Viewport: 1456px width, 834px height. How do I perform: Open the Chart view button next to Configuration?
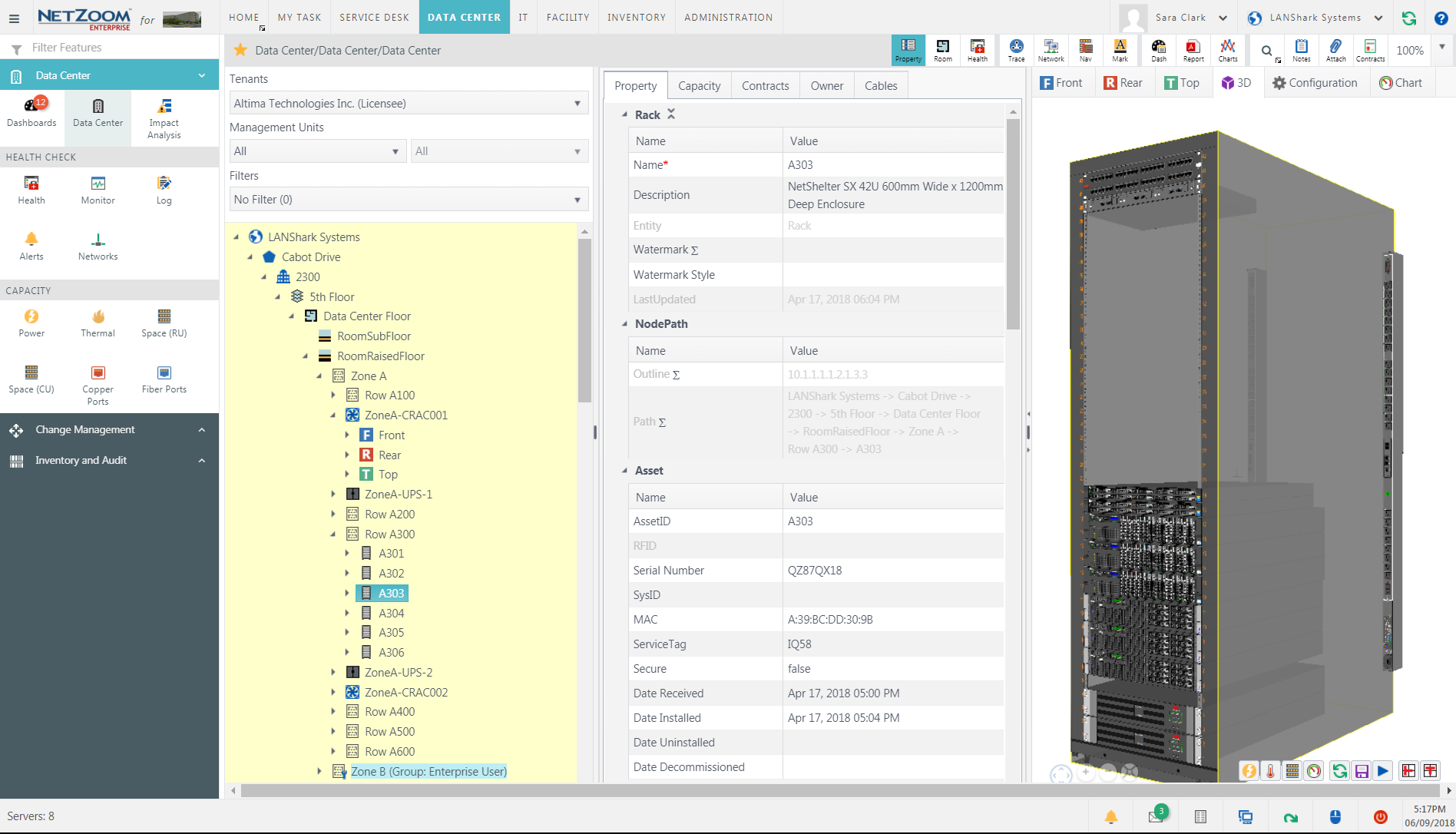1400,83
